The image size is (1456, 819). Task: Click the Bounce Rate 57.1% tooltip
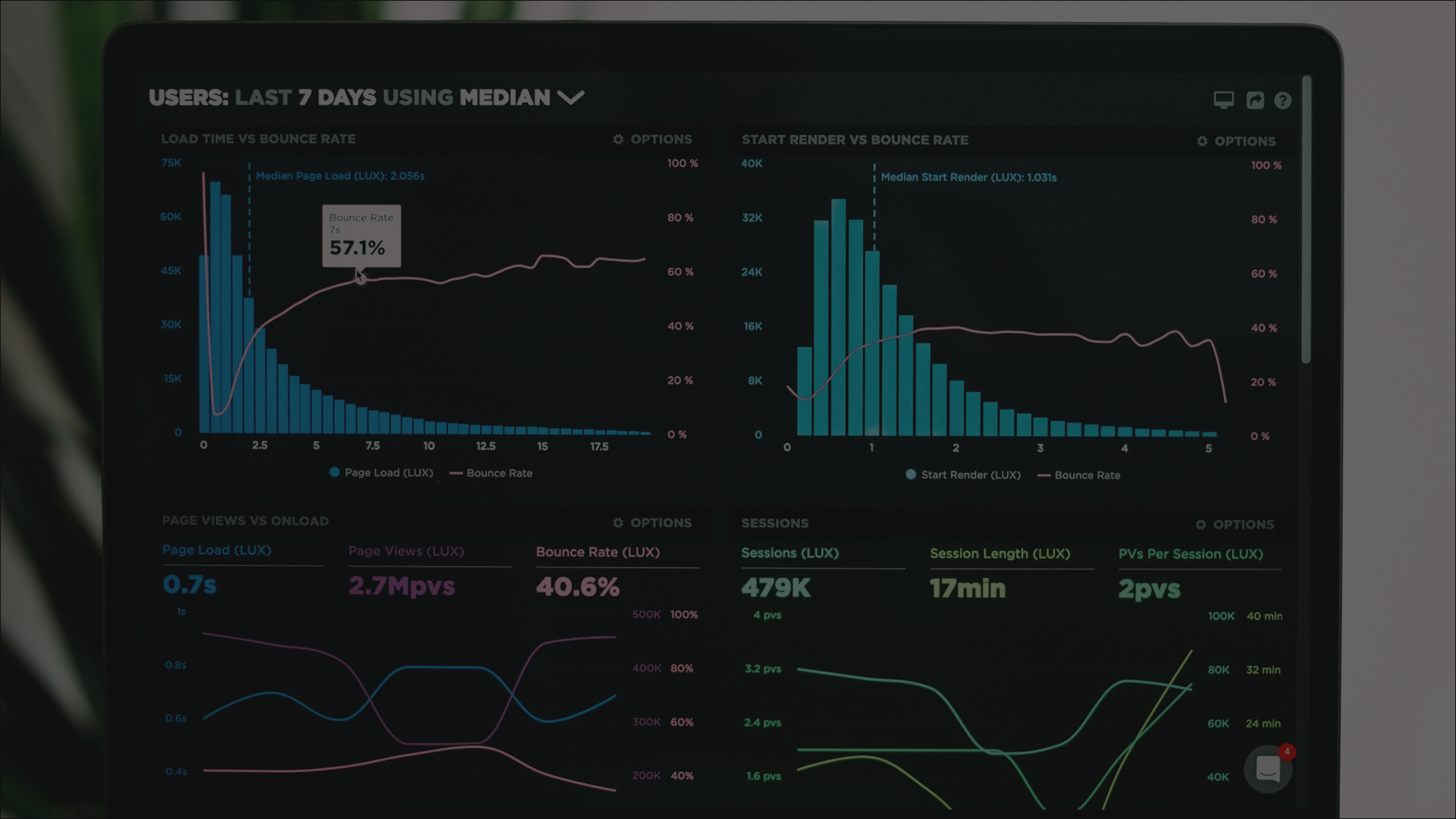click(x=361, y=236)
